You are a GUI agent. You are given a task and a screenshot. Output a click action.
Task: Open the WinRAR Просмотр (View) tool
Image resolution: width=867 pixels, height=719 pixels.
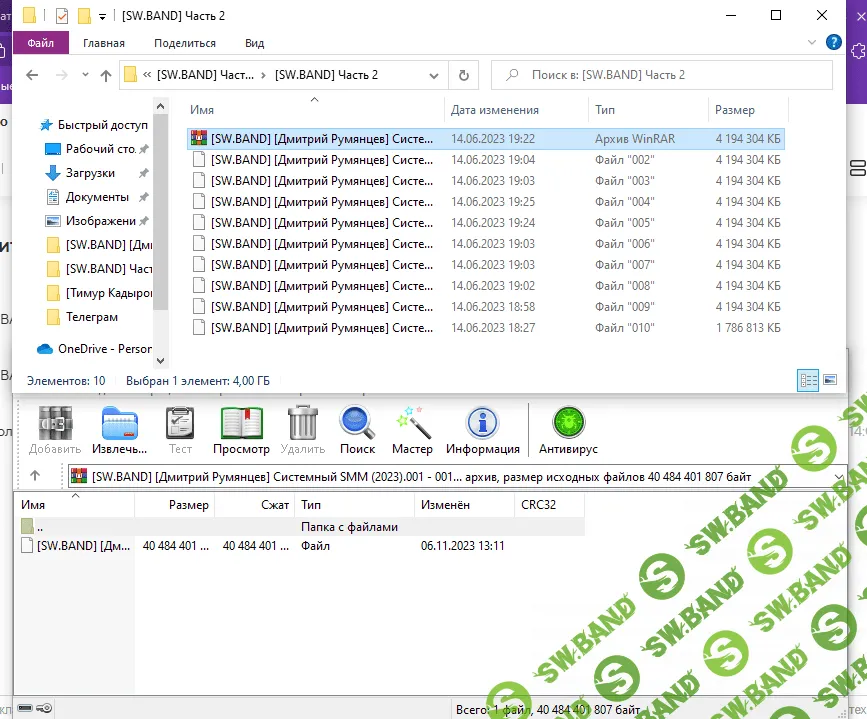coord(241,430)
